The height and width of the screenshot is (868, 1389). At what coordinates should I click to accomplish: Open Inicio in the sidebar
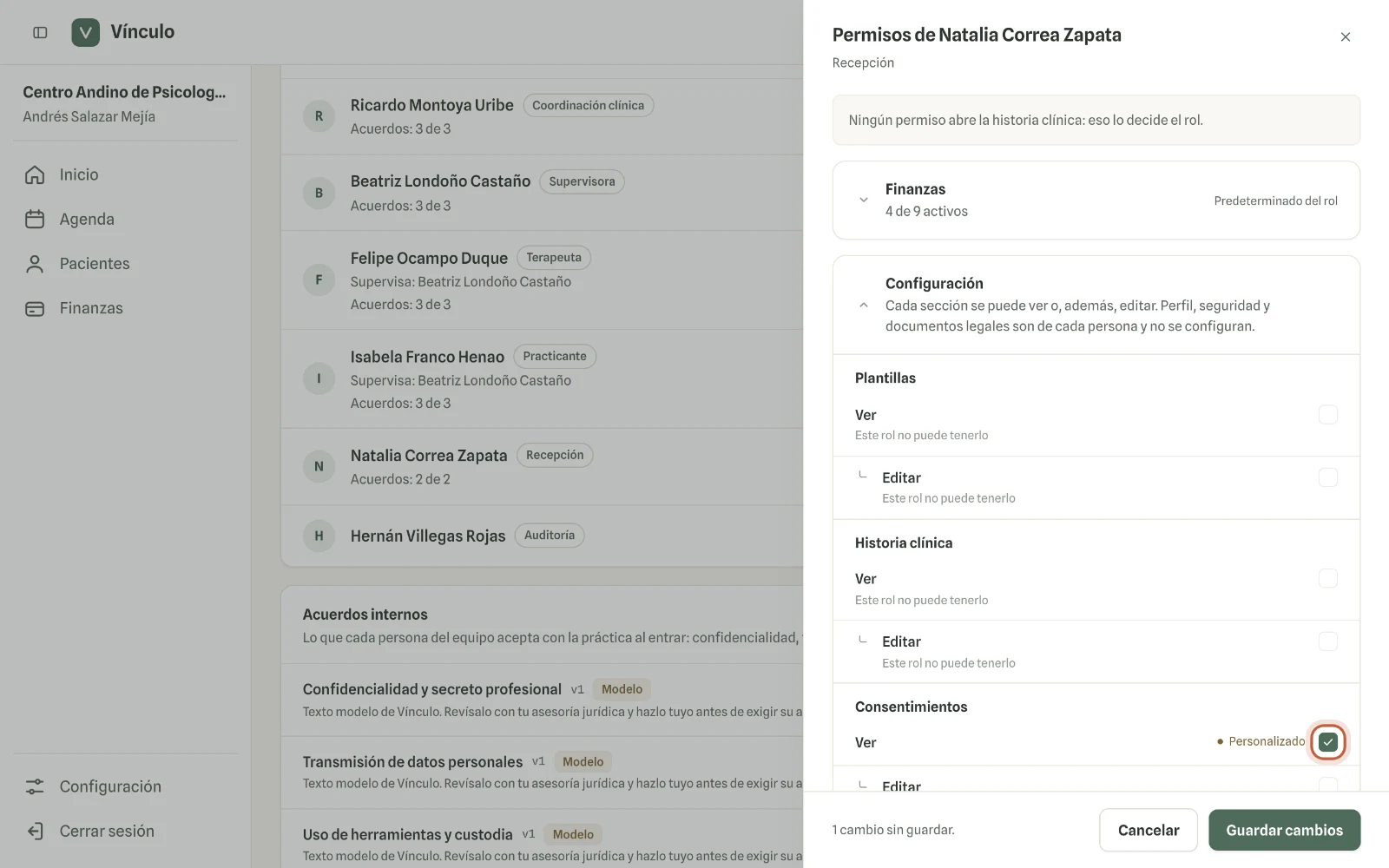pyautogui.click(x=125, y=174)
